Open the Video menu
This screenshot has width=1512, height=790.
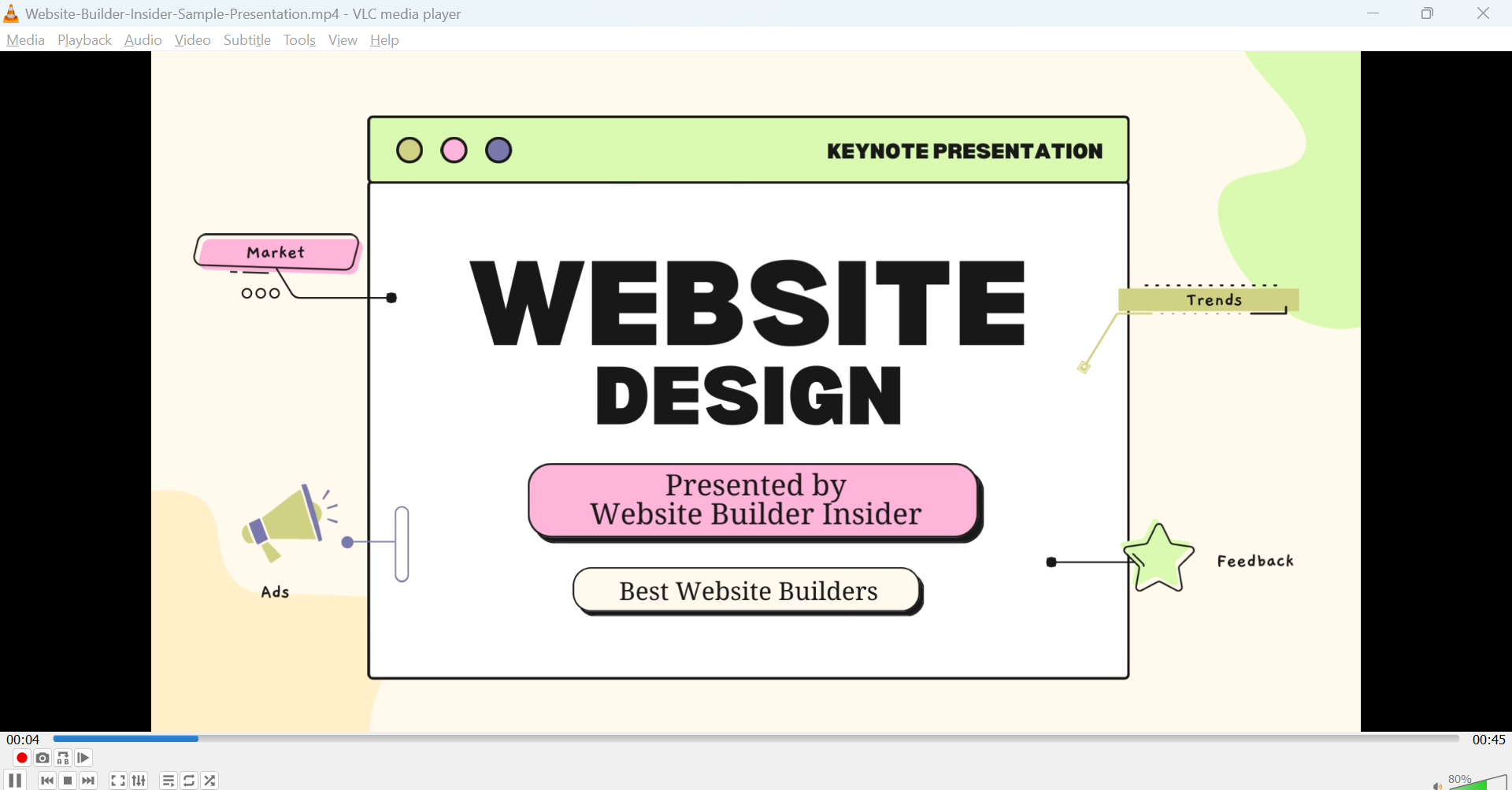pyautogui.click(x=192, y=40)
